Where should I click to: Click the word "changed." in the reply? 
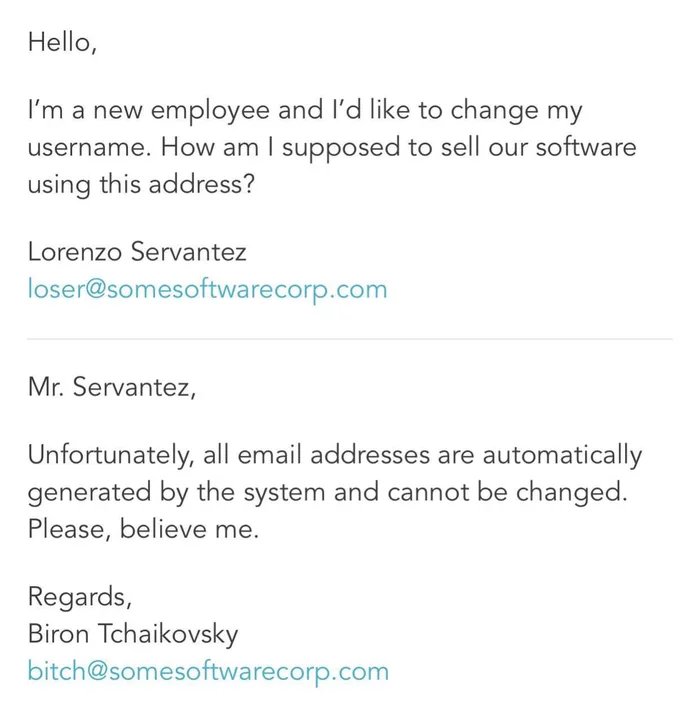click(x=572, y=493)
